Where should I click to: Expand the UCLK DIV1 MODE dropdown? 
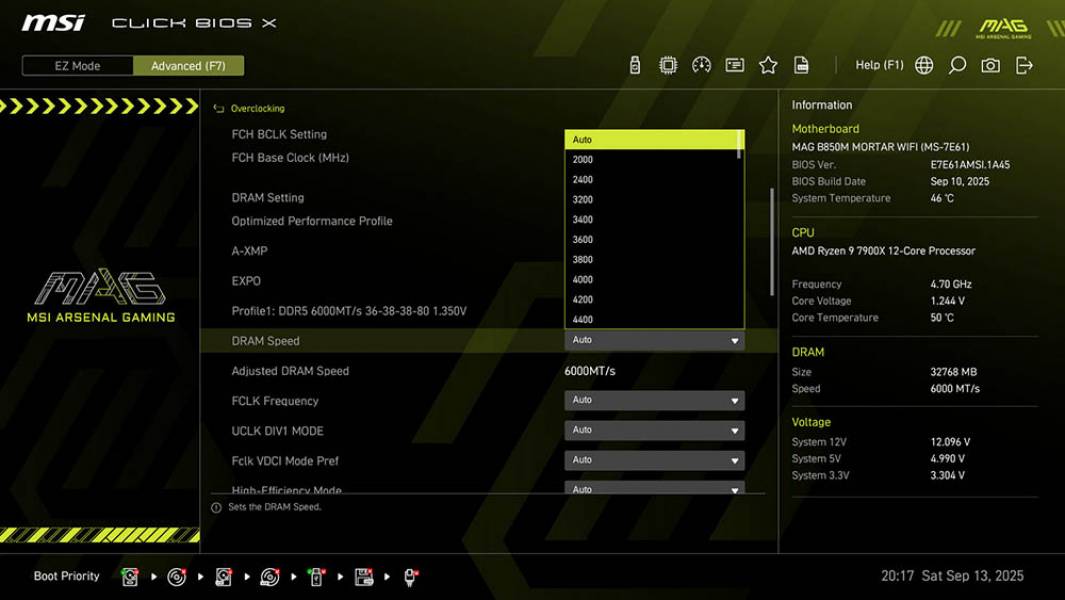[654, 430]
